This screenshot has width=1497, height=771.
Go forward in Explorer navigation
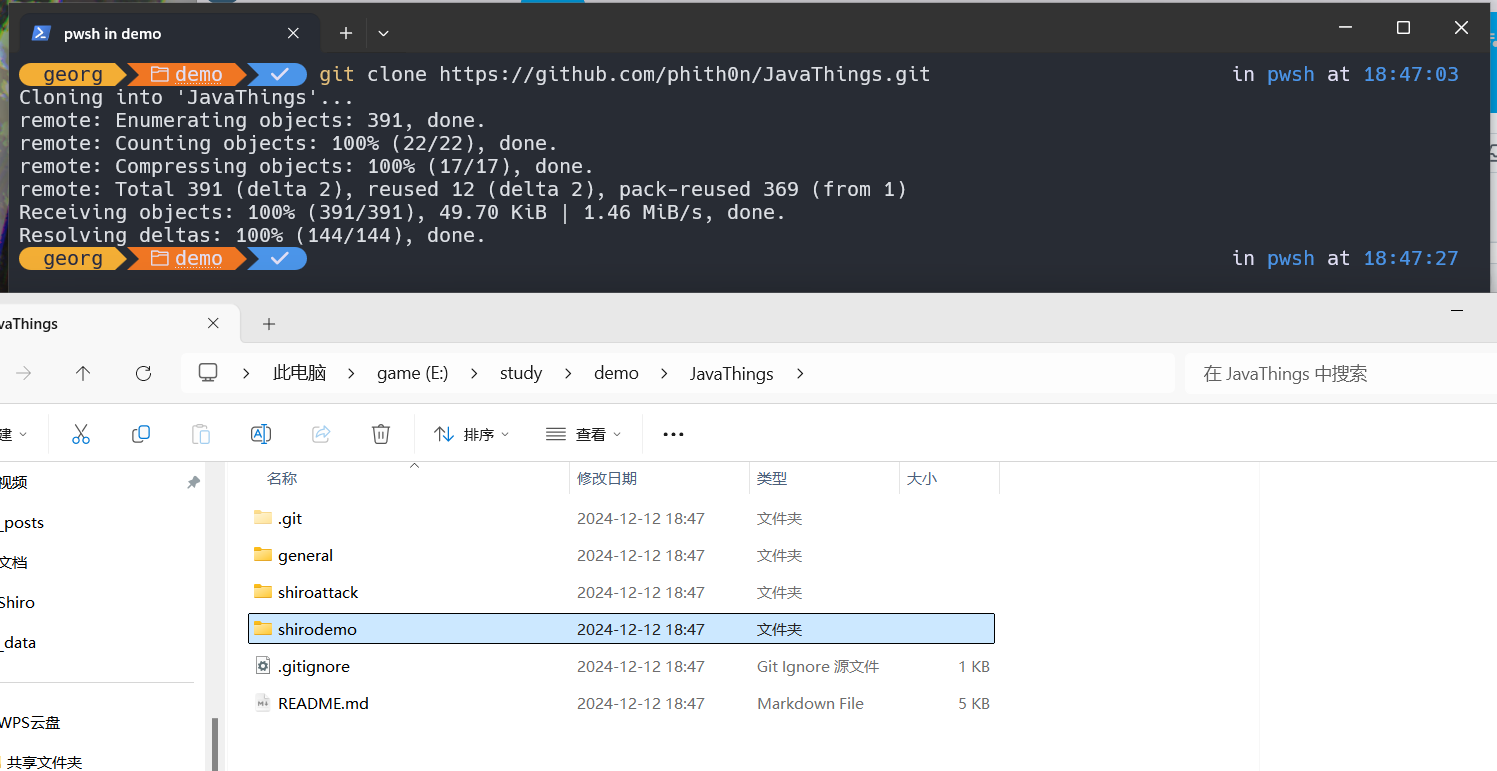click(24, 373)
